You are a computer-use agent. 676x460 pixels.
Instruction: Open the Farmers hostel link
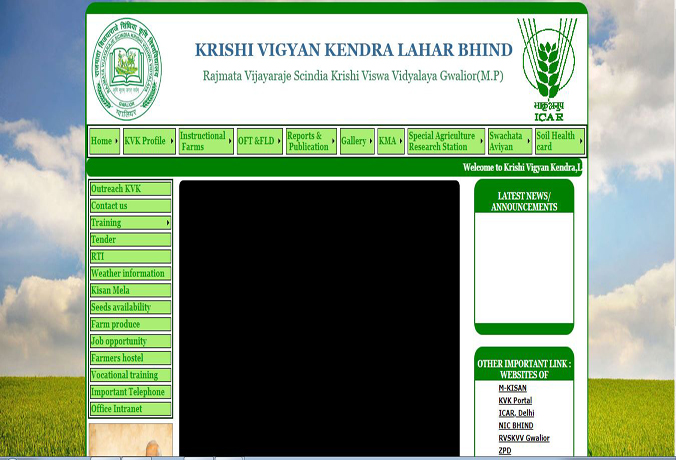(x=130, y=358)
